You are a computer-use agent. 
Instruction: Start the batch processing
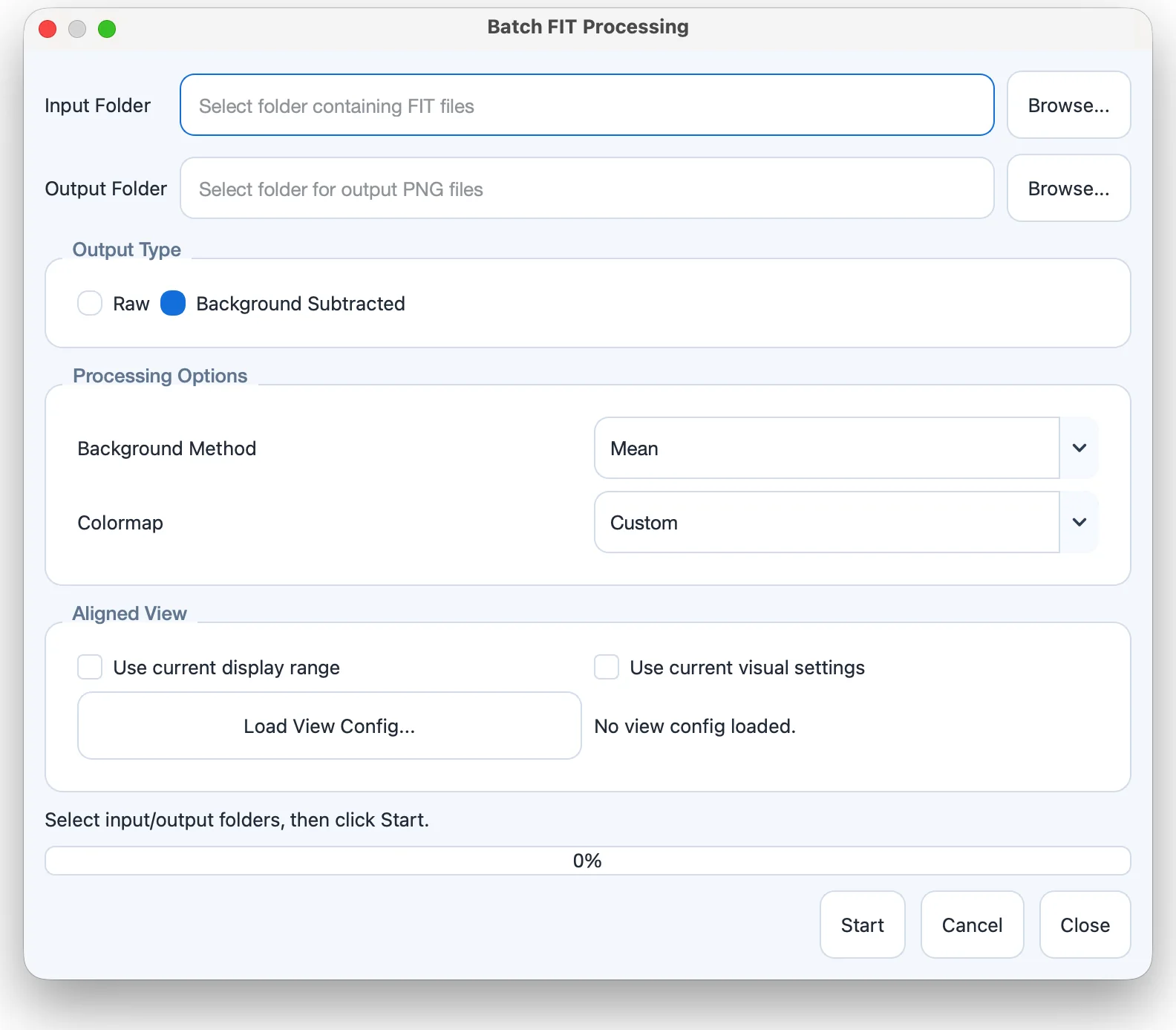click(862, 925)
